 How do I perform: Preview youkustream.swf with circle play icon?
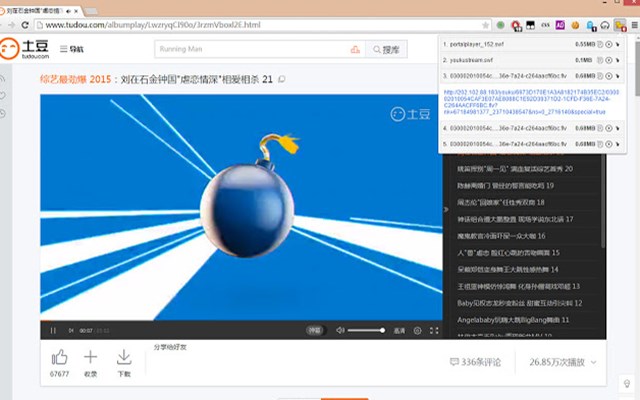click(609, 60)
